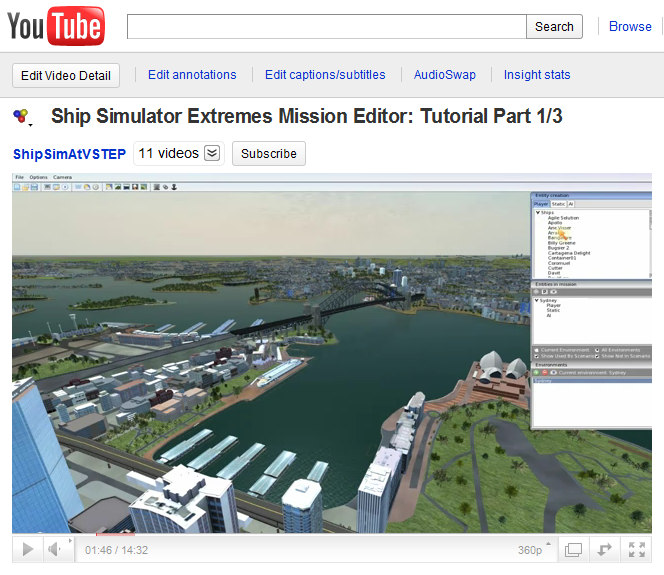Mute the video volume
664x575 pixels.
54,550
